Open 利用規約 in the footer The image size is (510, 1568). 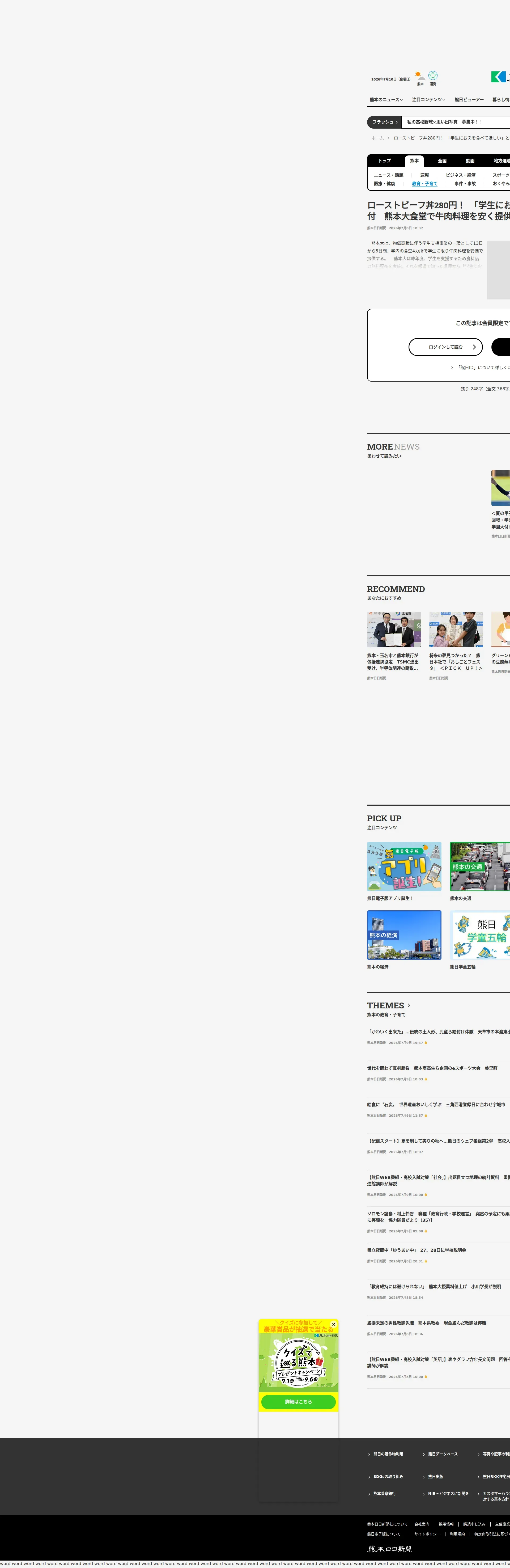point(458,1534)
